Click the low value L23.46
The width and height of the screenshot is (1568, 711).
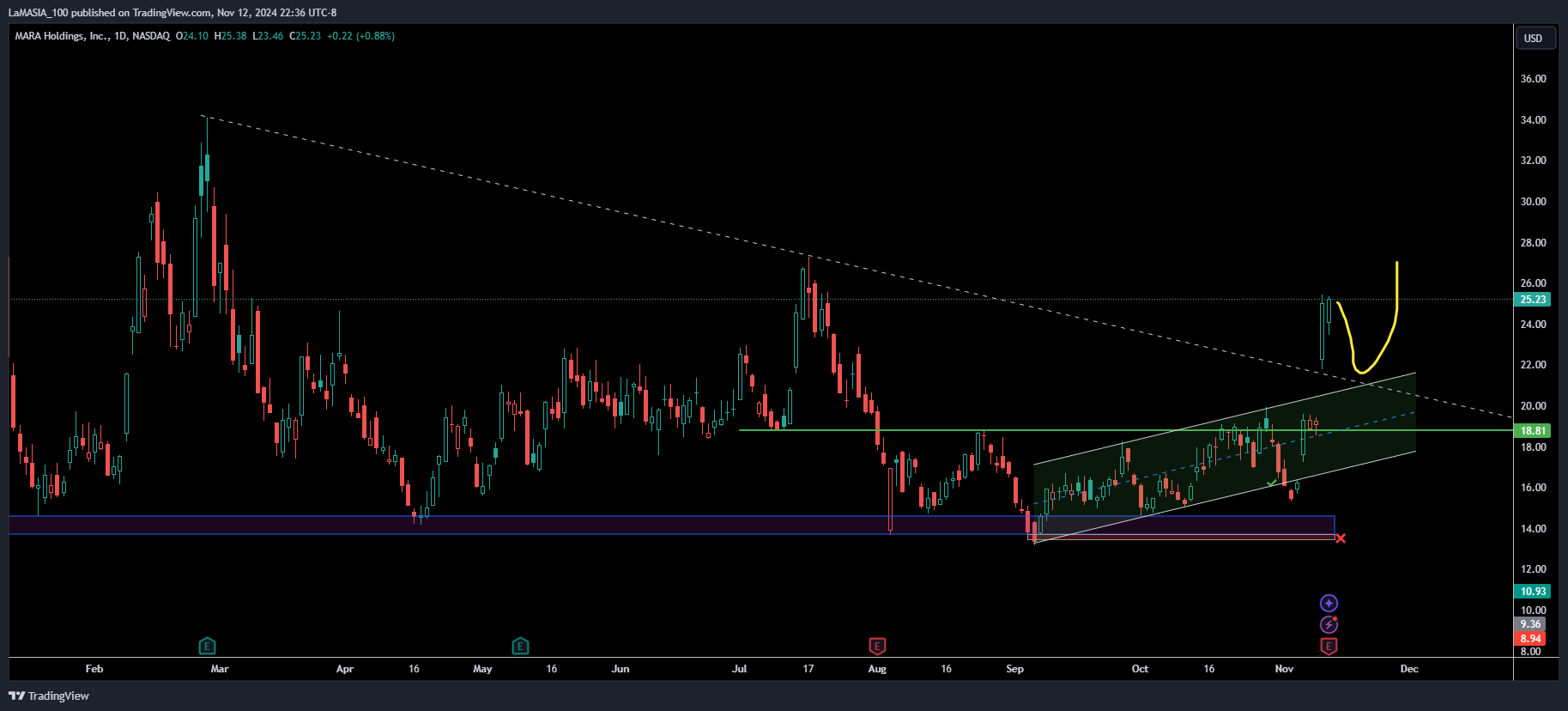268,36
